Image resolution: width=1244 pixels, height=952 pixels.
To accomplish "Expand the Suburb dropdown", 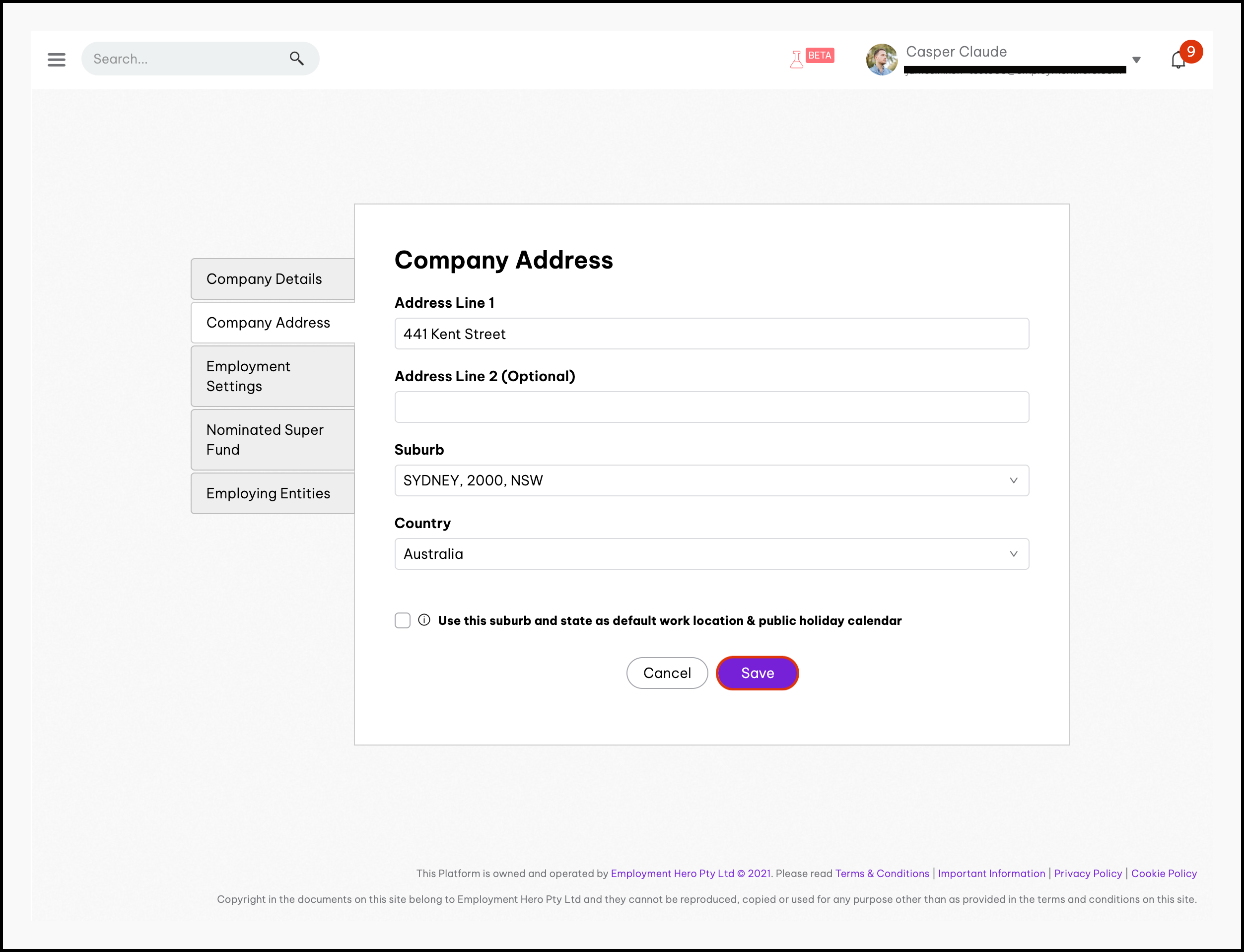I will [1013, 480].
